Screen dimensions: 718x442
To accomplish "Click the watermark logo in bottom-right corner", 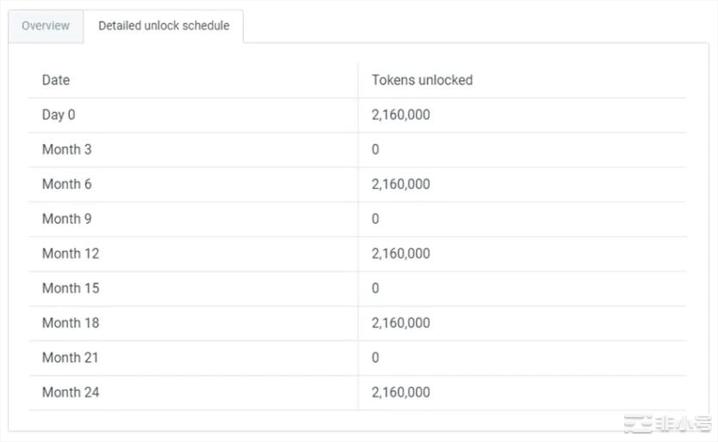I will click(x=668, y=425).
